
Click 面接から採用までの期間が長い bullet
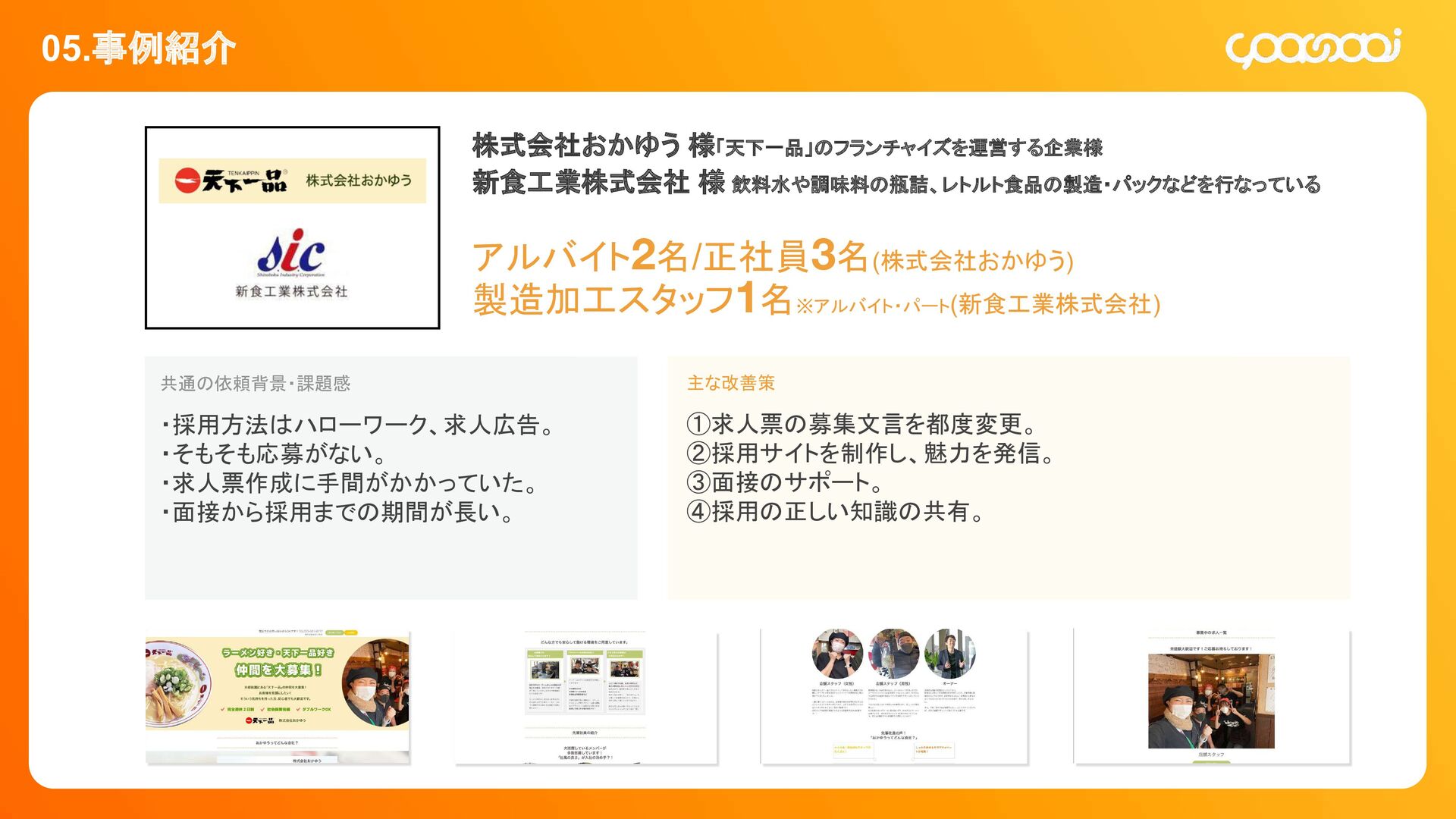coord(338,513)
